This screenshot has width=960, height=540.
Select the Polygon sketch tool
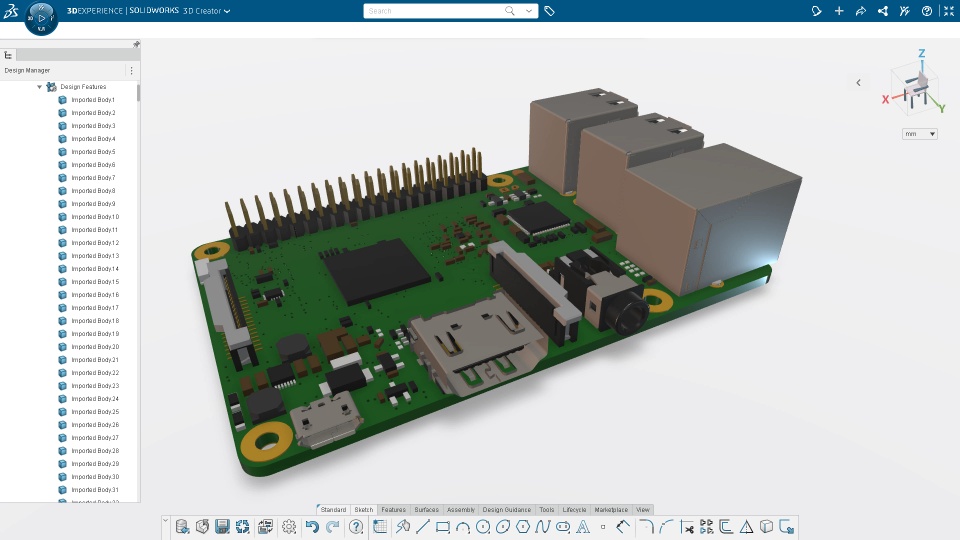(523, 527)
